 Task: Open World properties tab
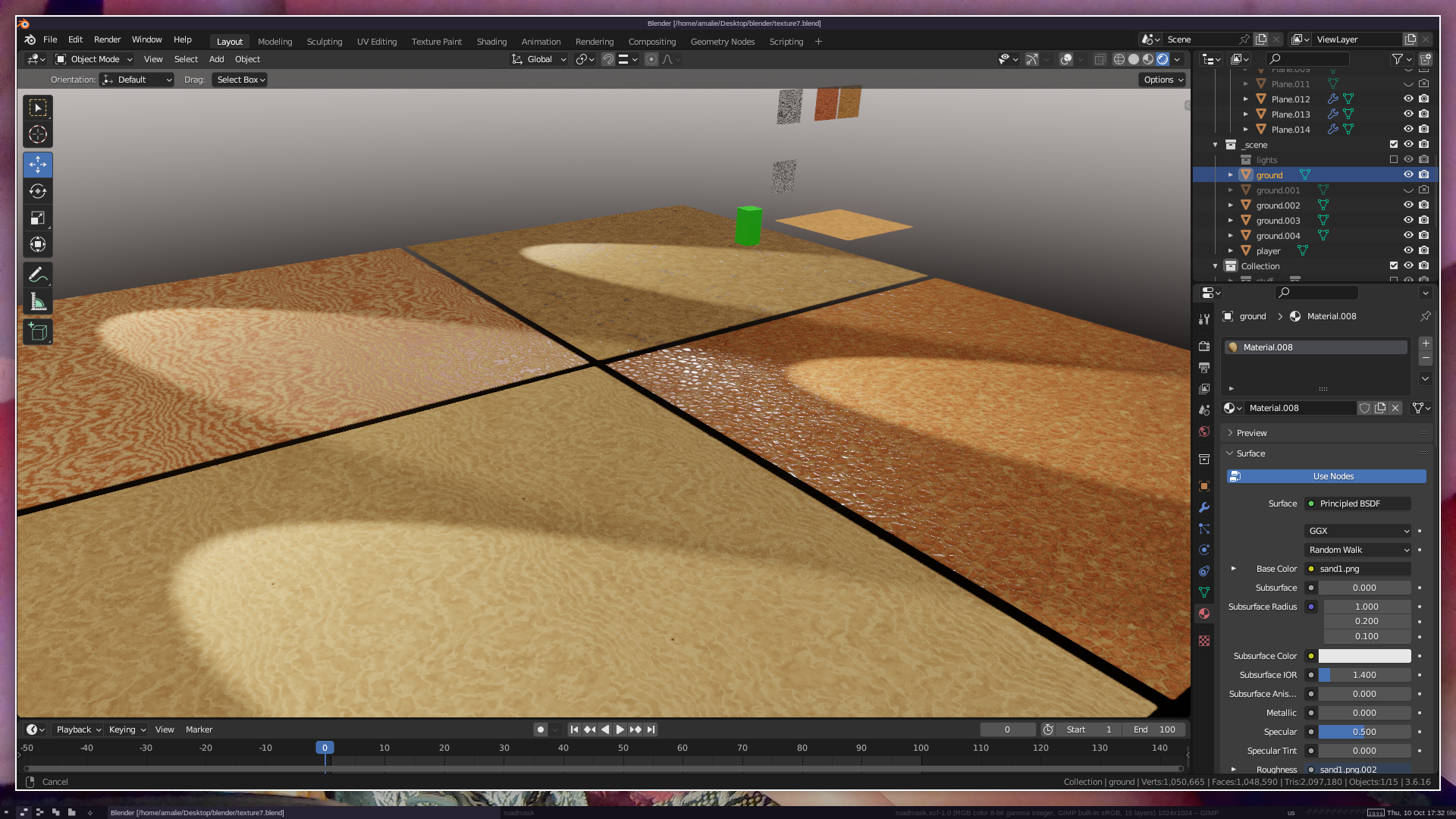[x=1204, y=431]
